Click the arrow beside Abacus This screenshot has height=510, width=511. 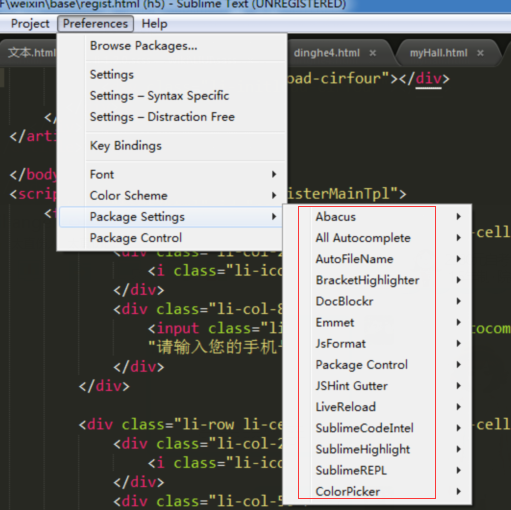[459, 217]
